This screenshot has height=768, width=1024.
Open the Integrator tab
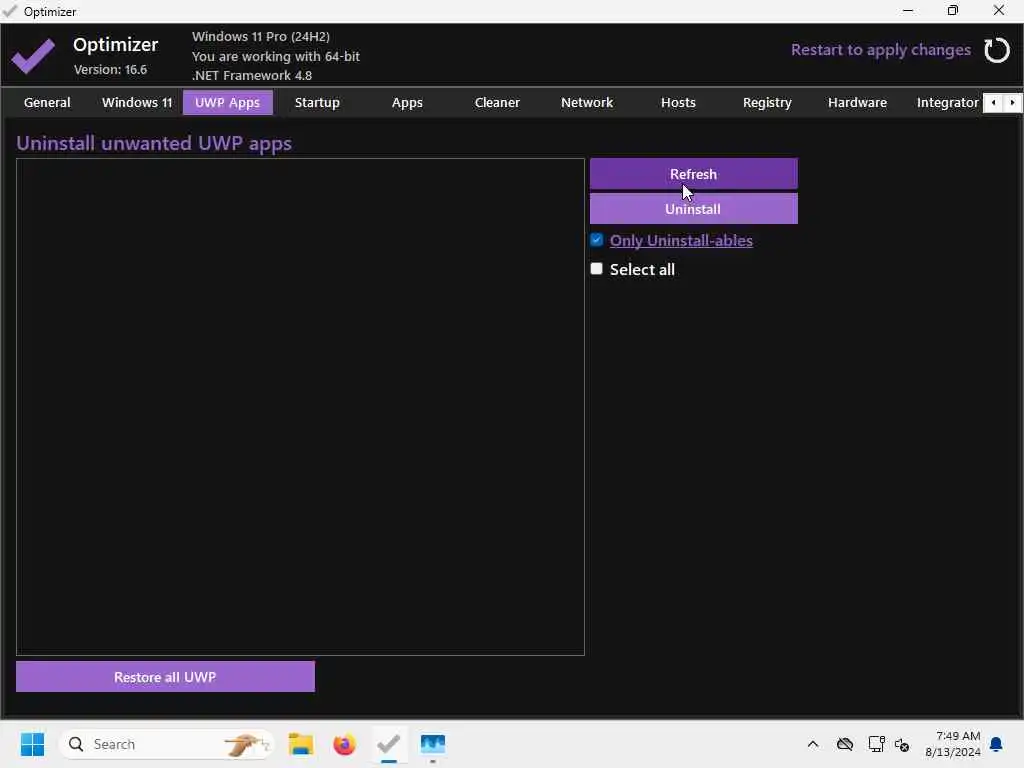947,103
